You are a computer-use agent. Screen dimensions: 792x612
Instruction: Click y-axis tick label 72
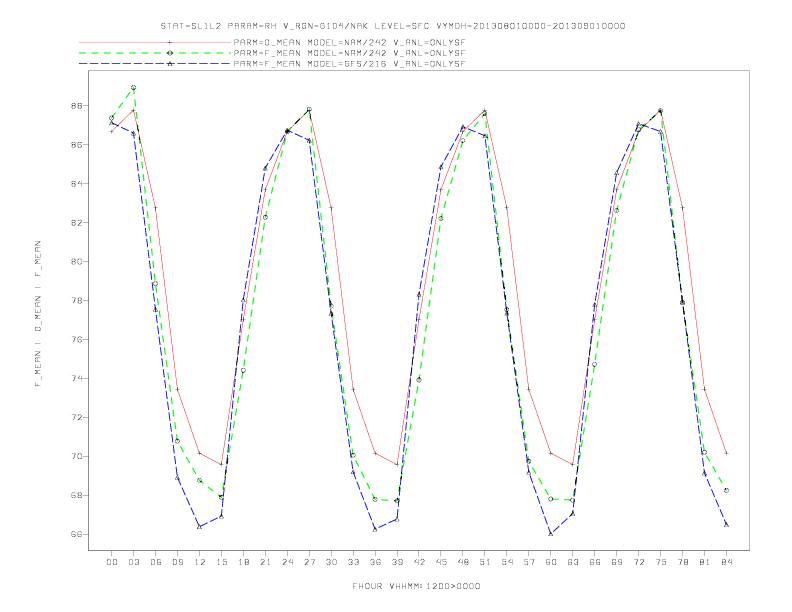(x=76, y=418)
